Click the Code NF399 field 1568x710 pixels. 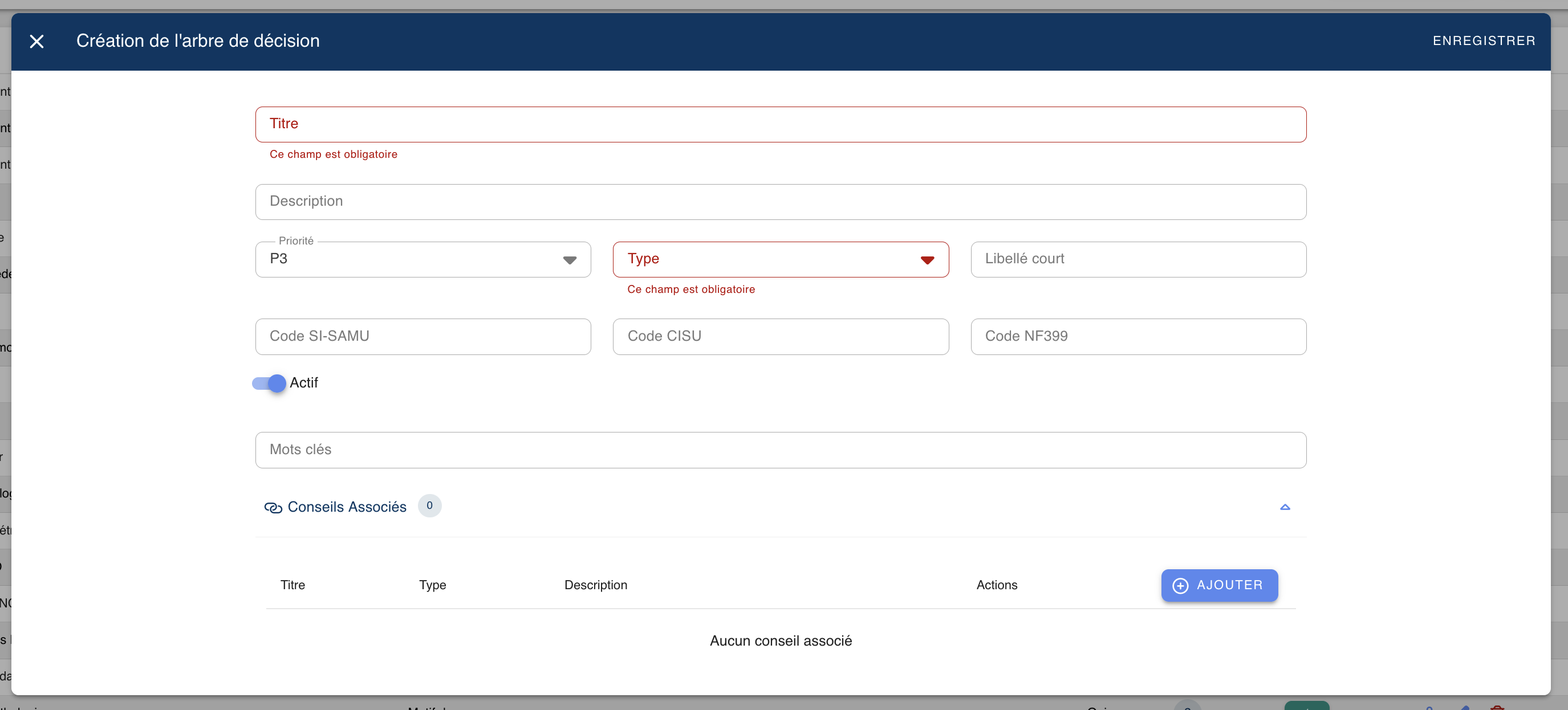coord(1138,336)
